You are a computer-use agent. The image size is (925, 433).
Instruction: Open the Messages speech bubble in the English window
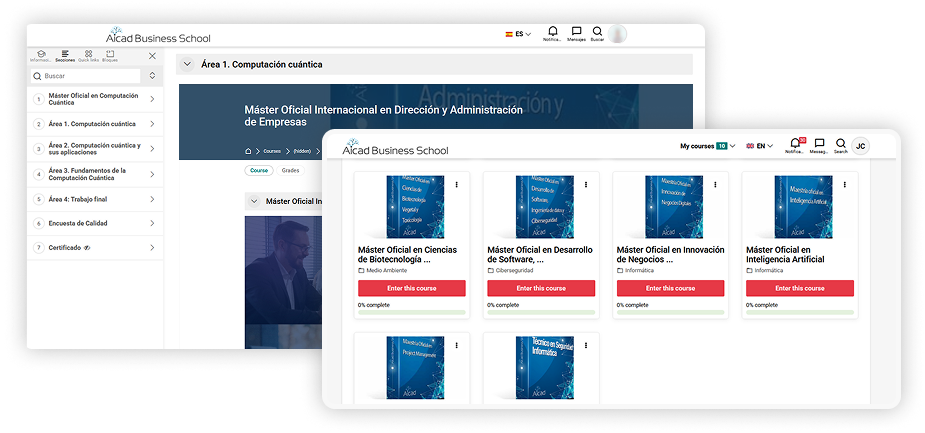(x=819, y=145)
